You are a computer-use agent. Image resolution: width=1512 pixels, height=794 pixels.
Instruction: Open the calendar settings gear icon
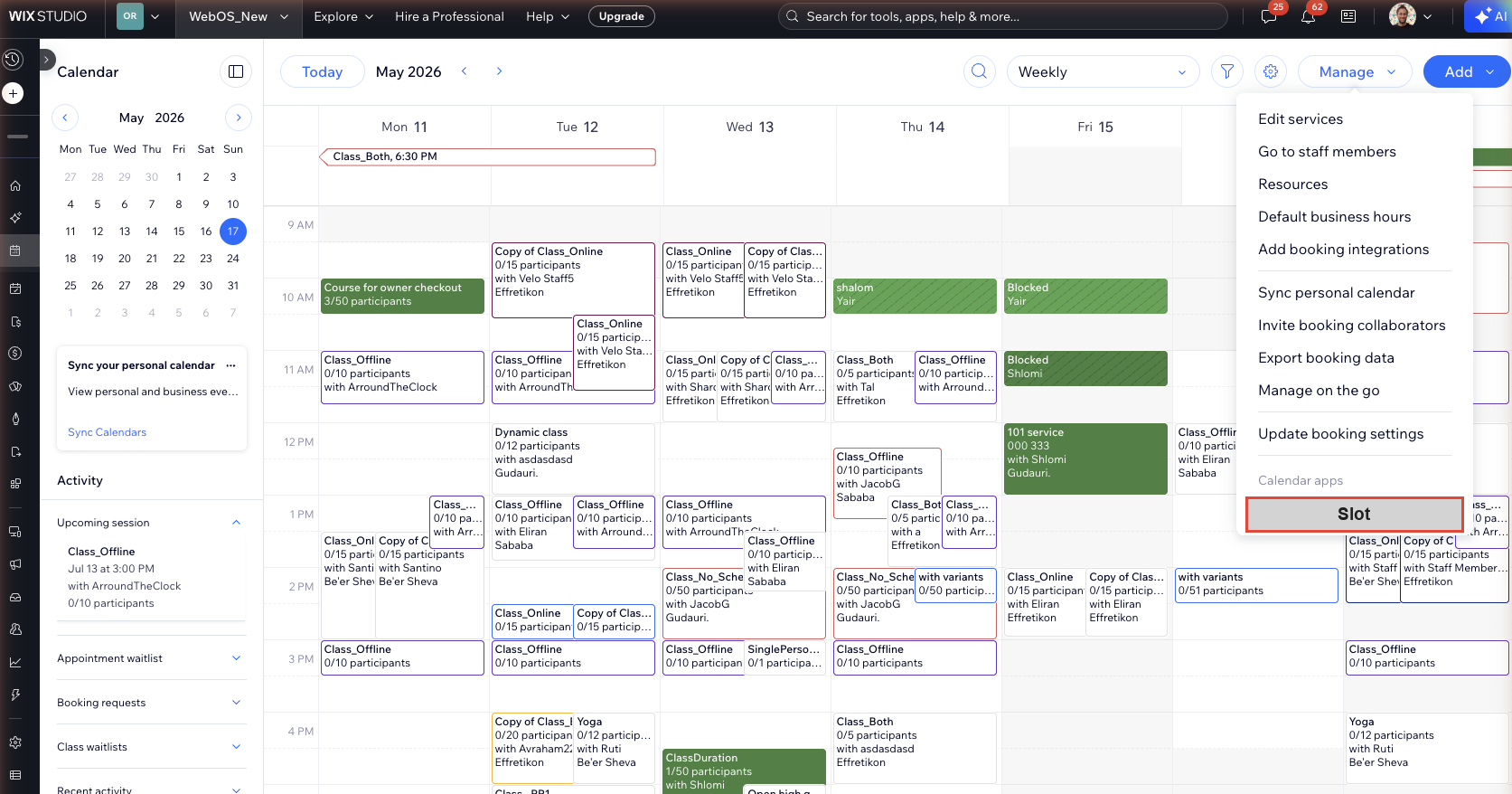1271,71
